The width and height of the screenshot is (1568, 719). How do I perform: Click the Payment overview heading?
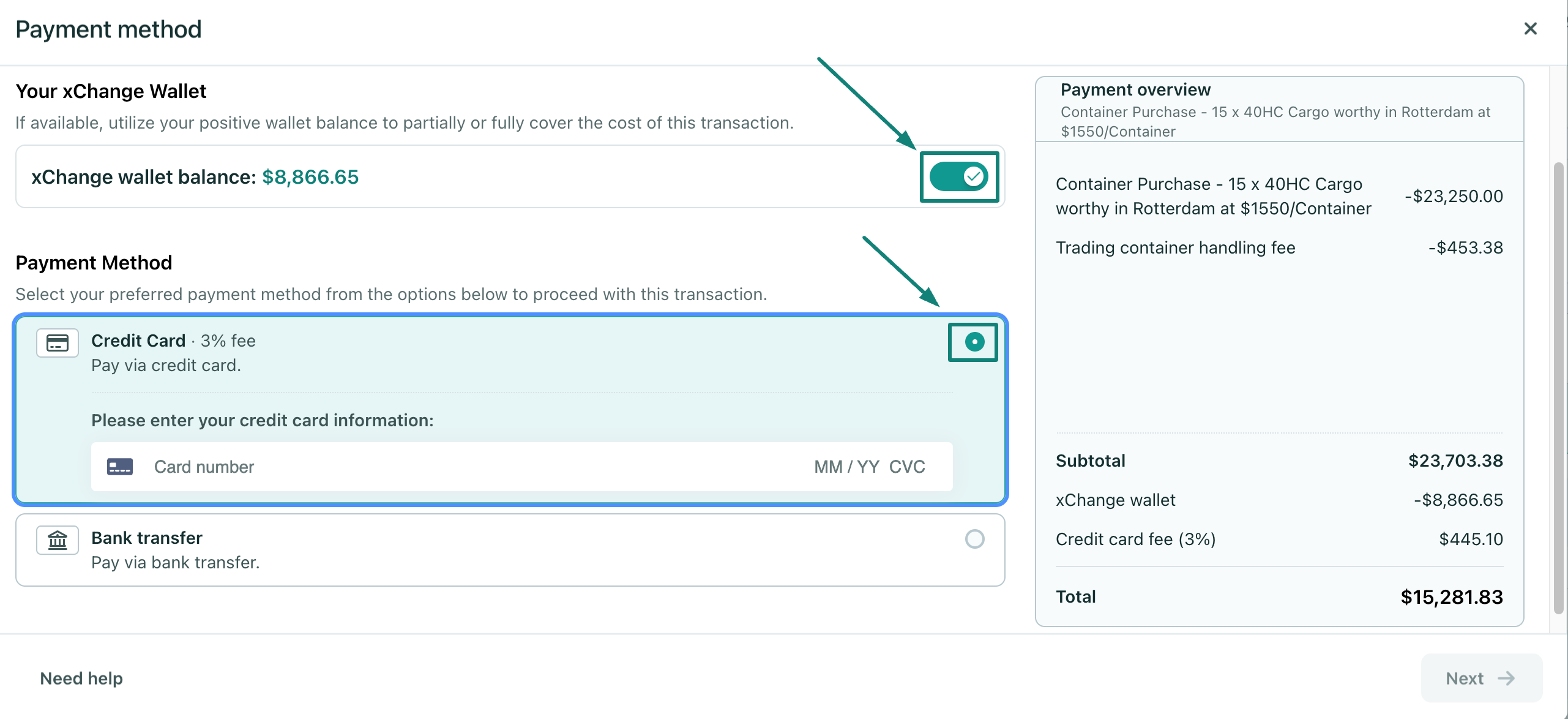click(1135, 90)
